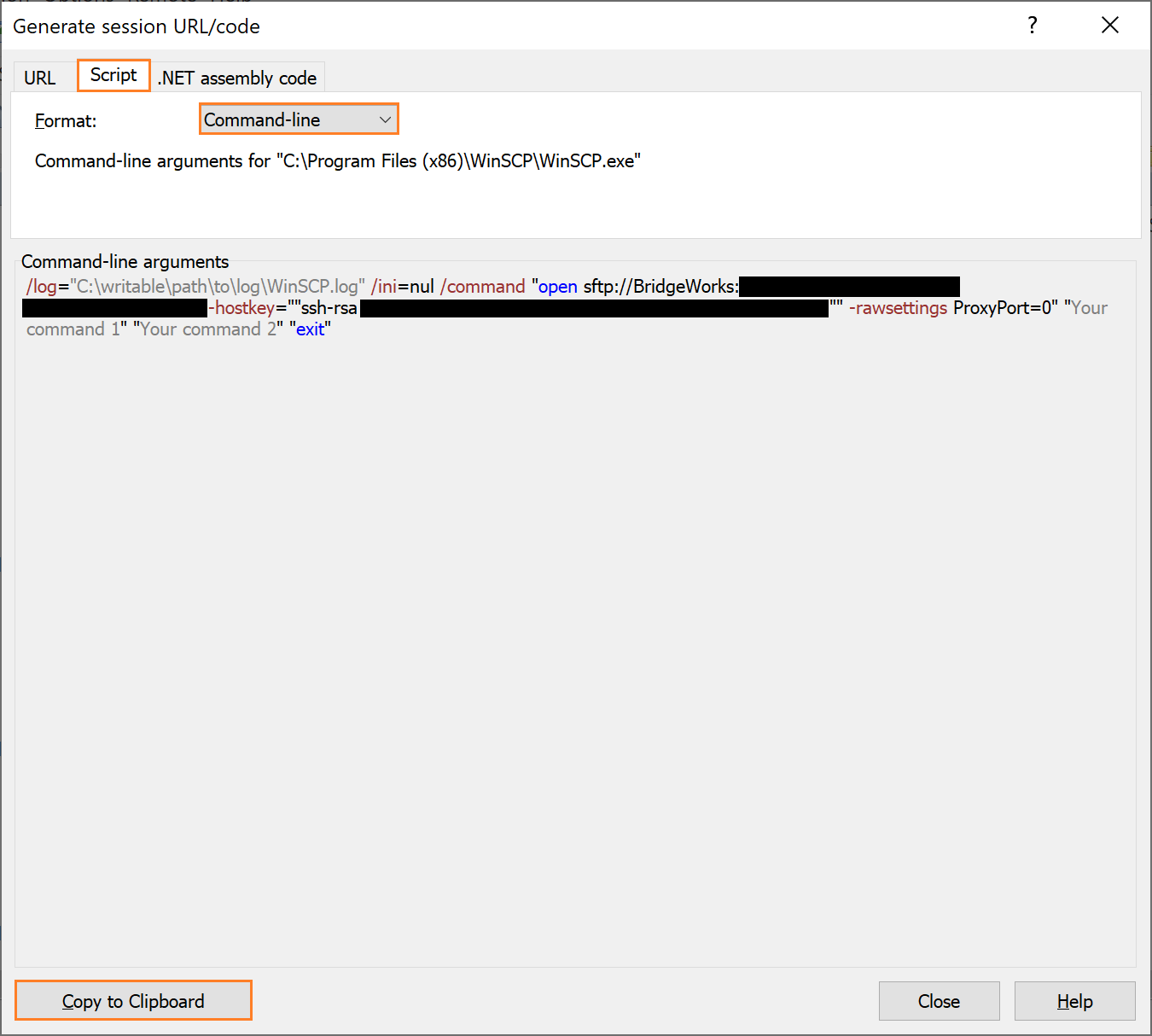Click the 'sftp://BridgeWorks:' text

click(661, 287)
